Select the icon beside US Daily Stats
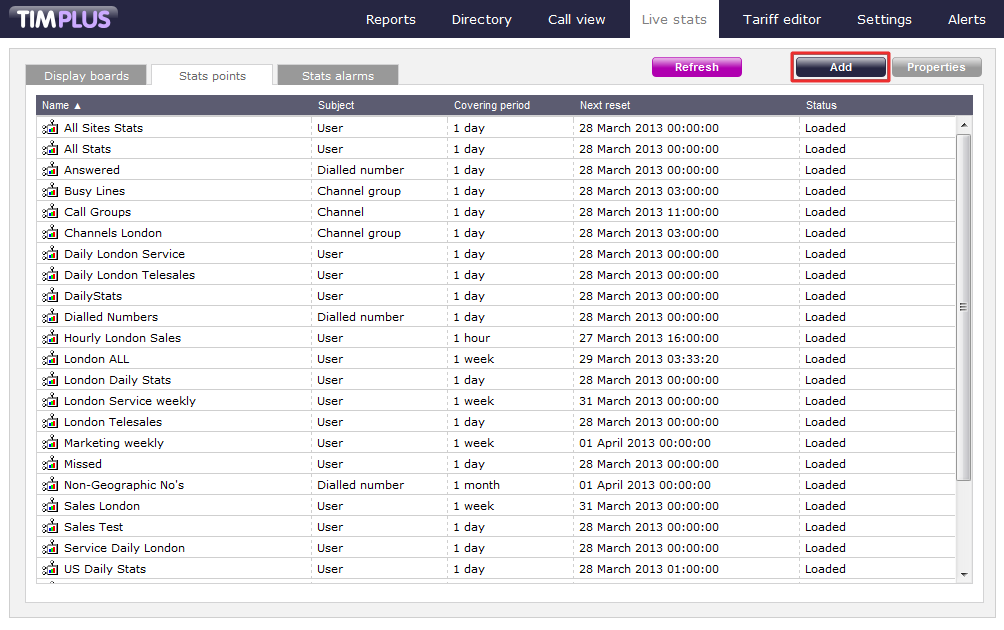The image size is (1004, 630). (x=50, y=569)
